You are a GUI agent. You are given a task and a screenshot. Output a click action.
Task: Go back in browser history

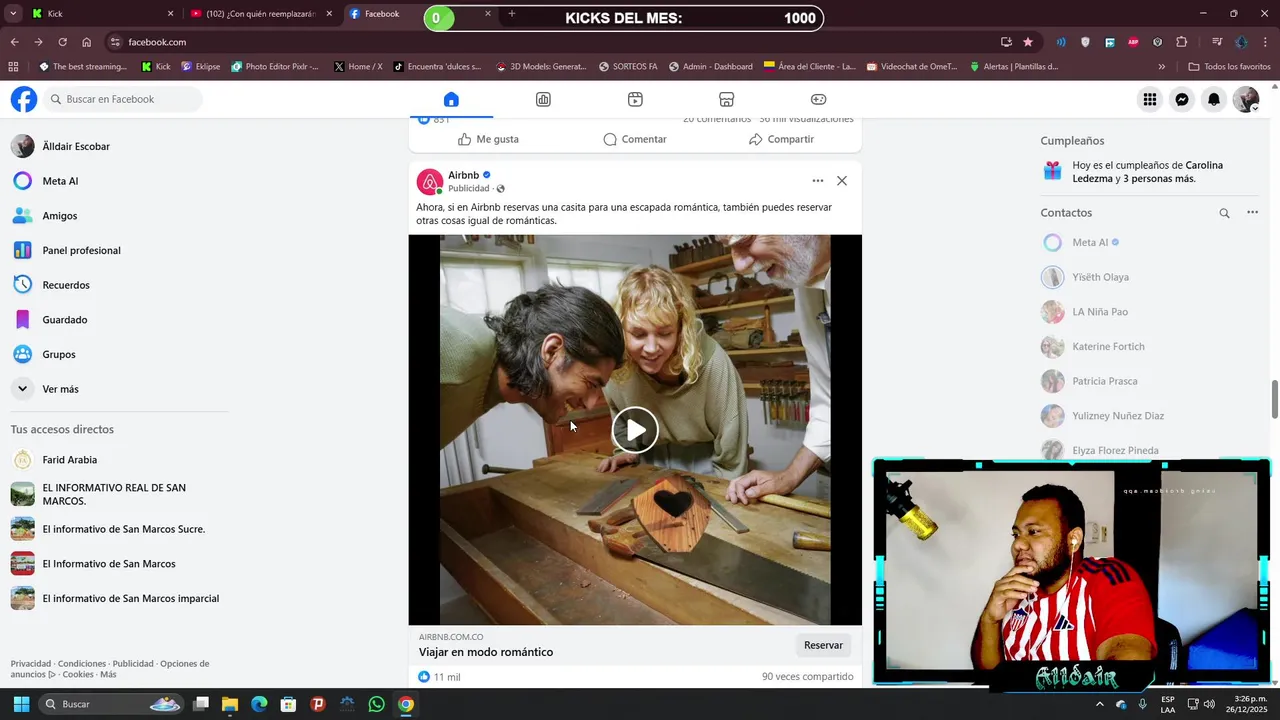(x=14, y=42)
